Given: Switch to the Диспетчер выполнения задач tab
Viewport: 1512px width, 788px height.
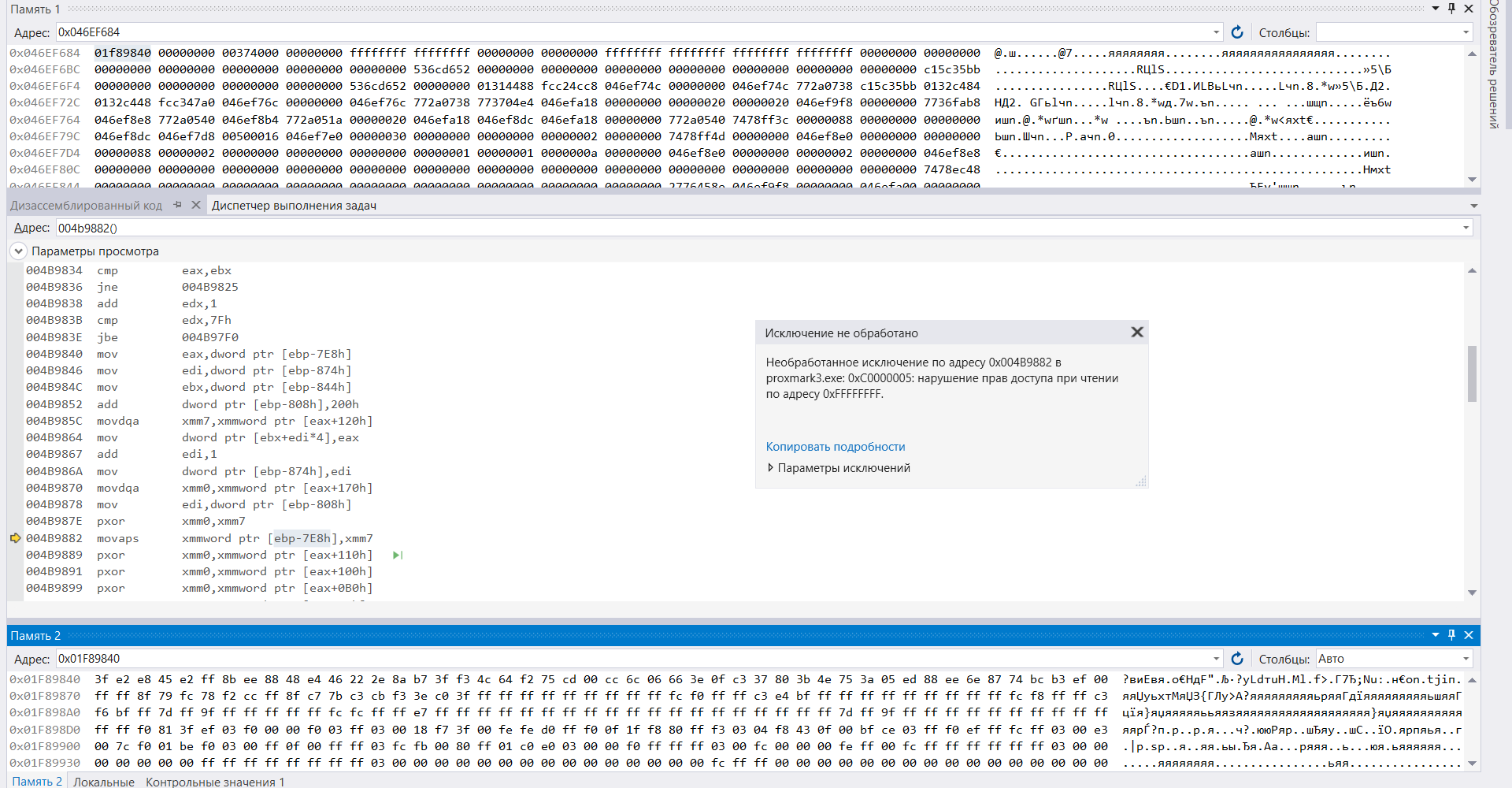Looking at the screenshot, I should pos(293,205).
